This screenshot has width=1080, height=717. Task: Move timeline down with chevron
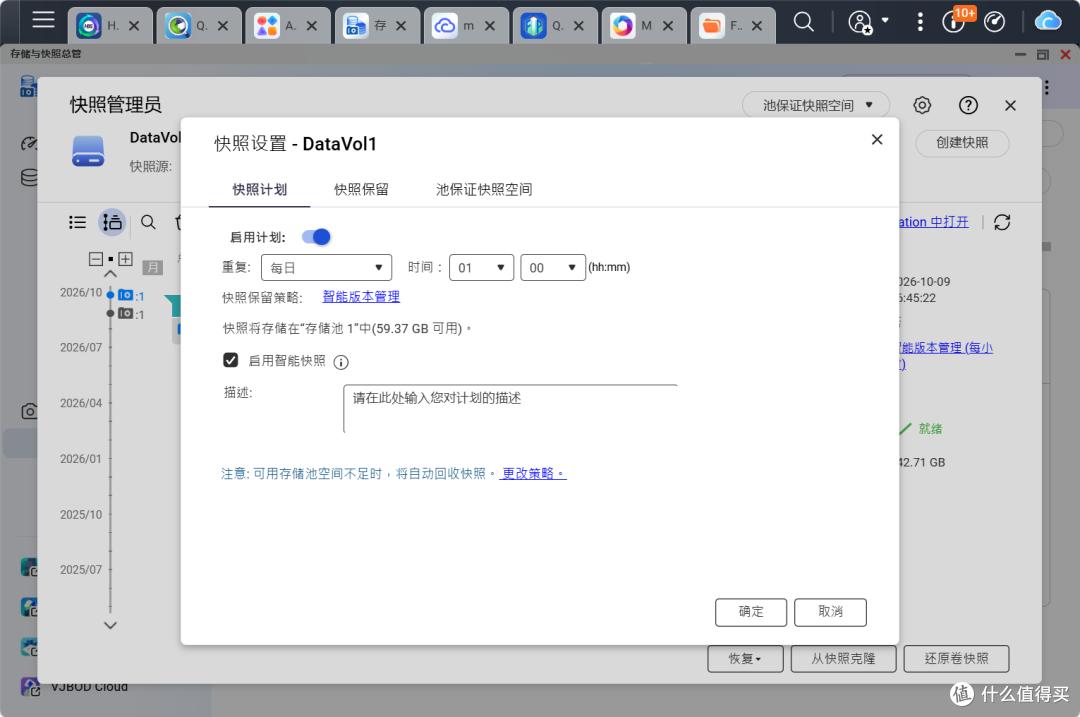pyautogui.click(x=110, y=625)
